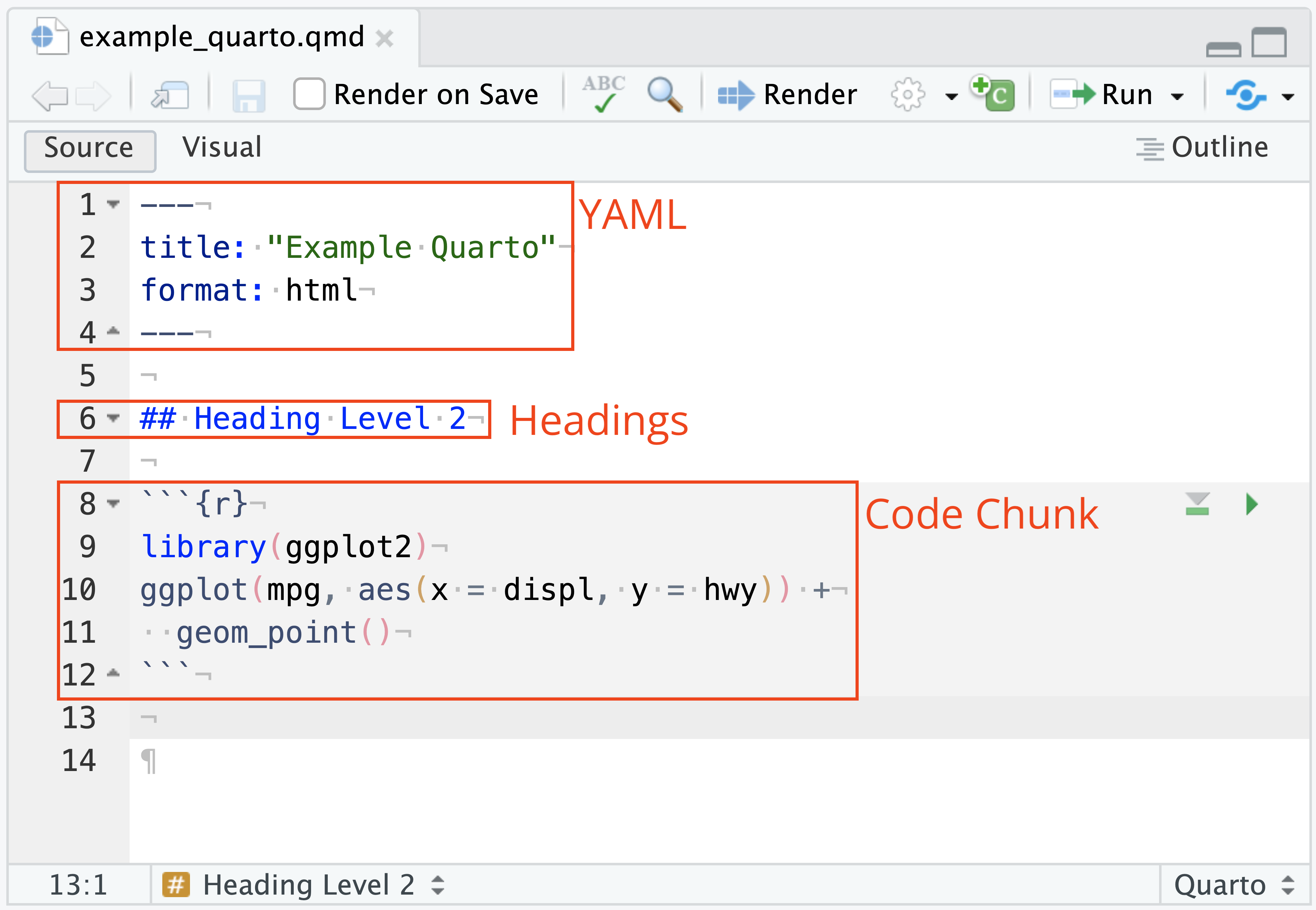Click the title: "Example Quarto" line

(349, 247)
